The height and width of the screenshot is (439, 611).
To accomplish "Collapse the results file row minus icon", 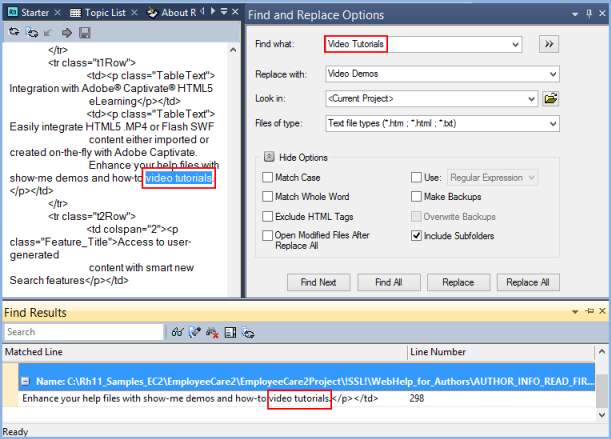I will (x=24, y=382).
